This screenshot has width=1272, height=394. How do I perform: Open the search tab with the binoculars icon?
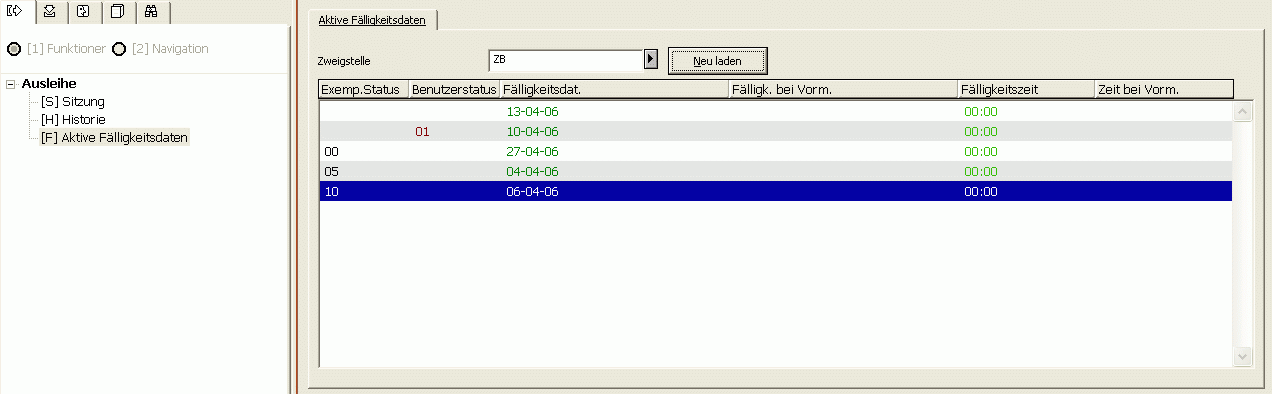152,13
